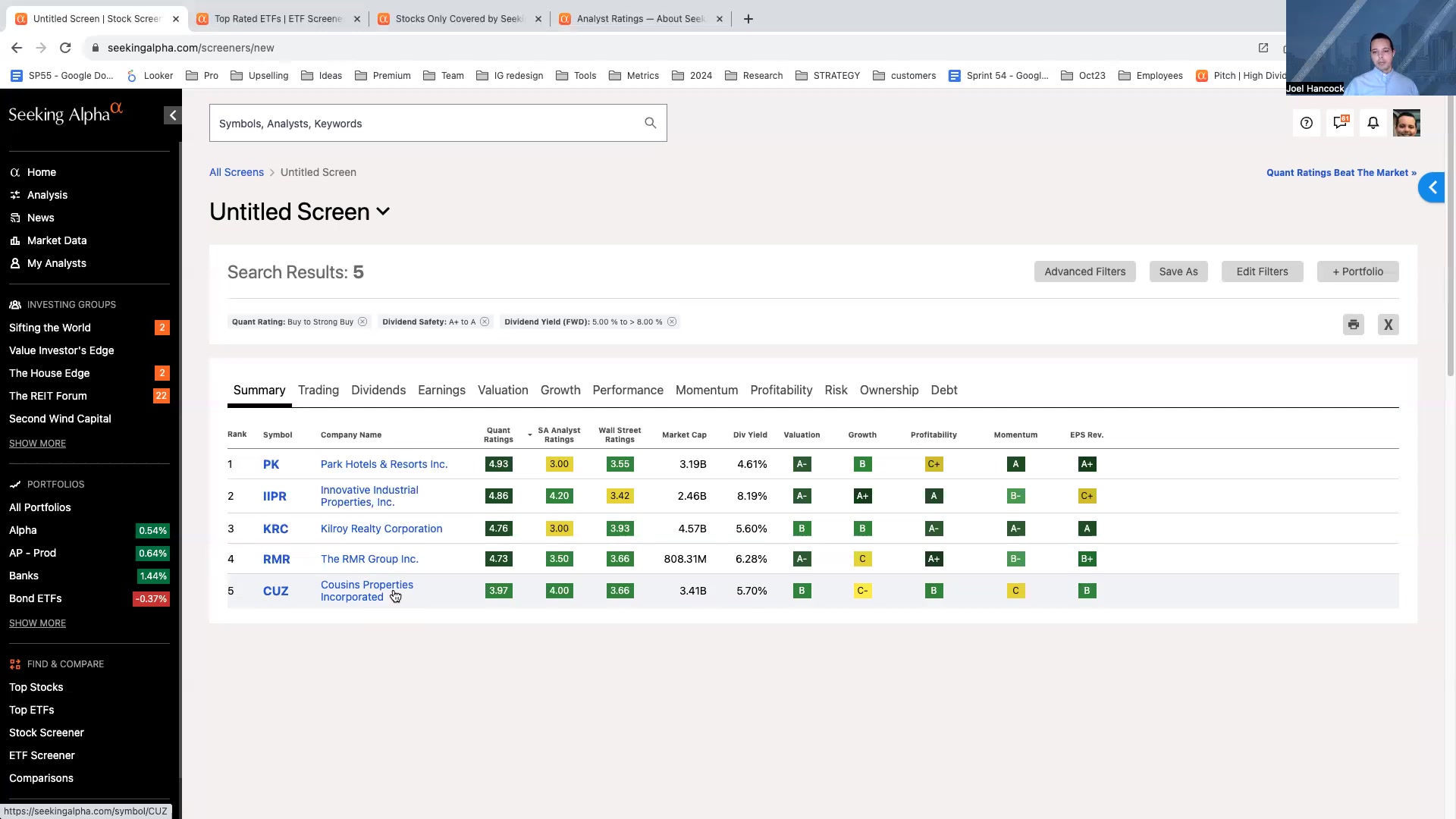
Task: Remove the Quant Rating filter chip
Action: pyautogui.click(x=362, y=322)
